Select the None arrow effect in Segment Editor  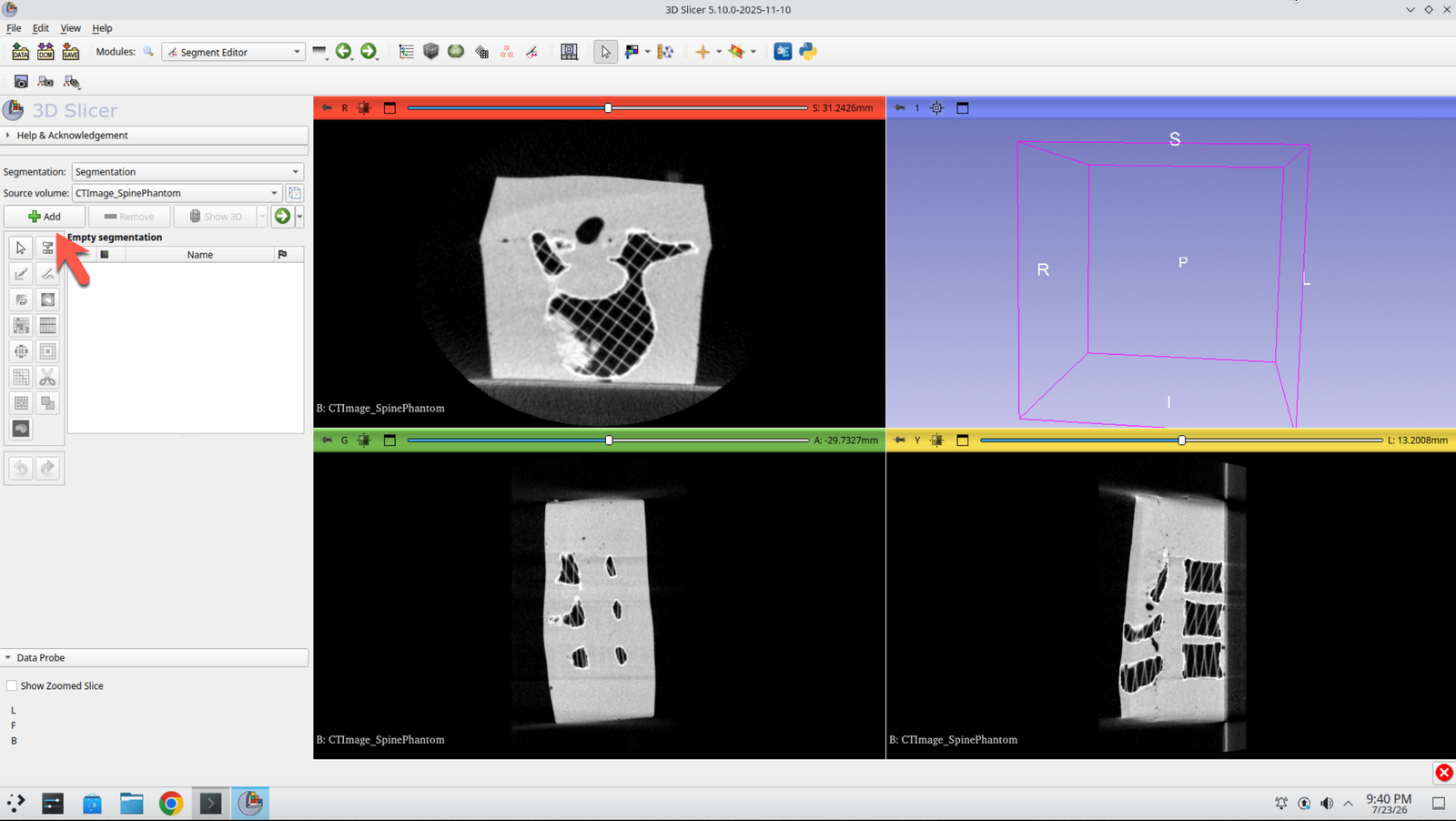[21, 248]
